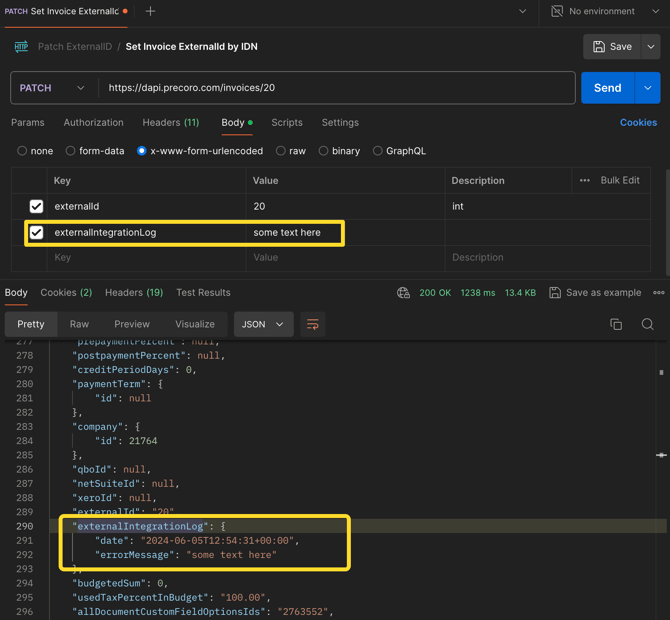Switch to the Headers (11) request tab
The height and width of the screenshot is (620, 670).
point(170,122)
